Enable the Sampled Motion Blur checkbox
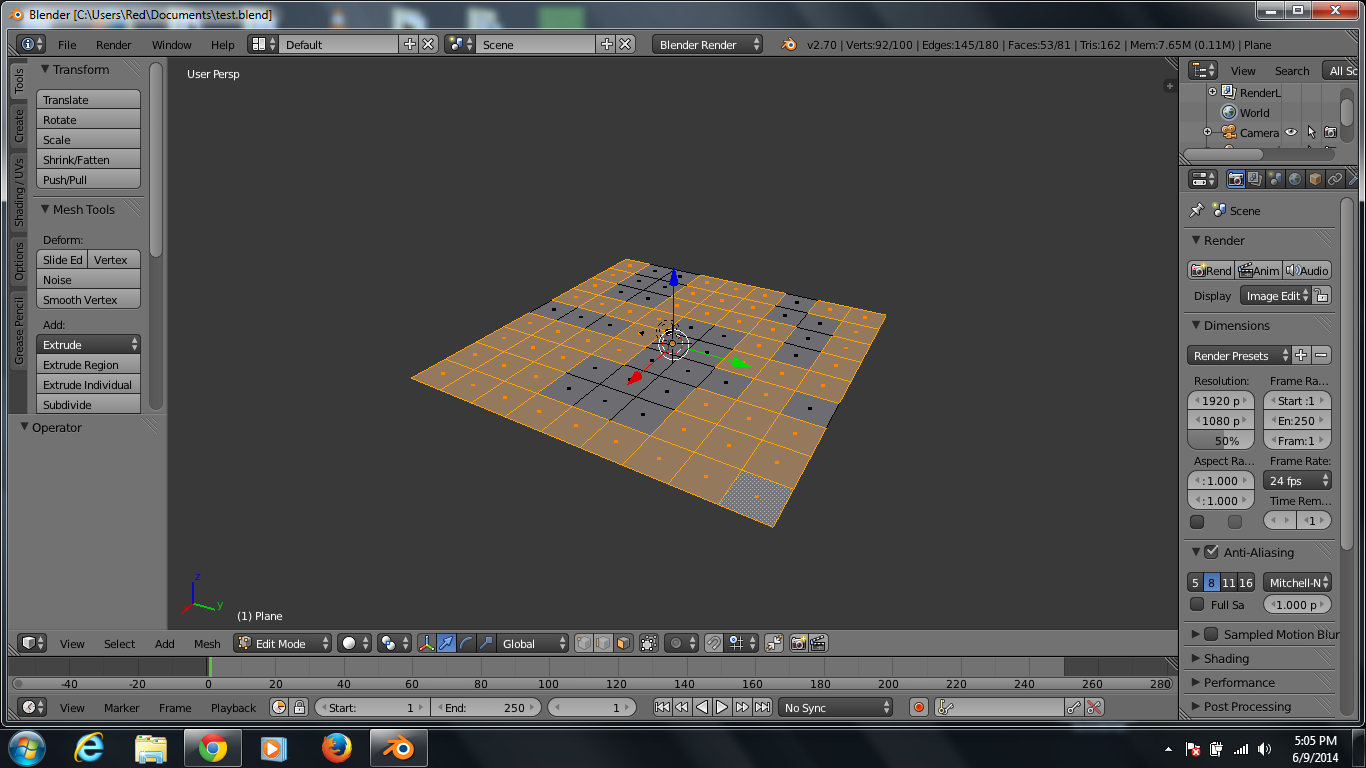This screenshot has height=768, width=1366. [x=1211, y=634]
